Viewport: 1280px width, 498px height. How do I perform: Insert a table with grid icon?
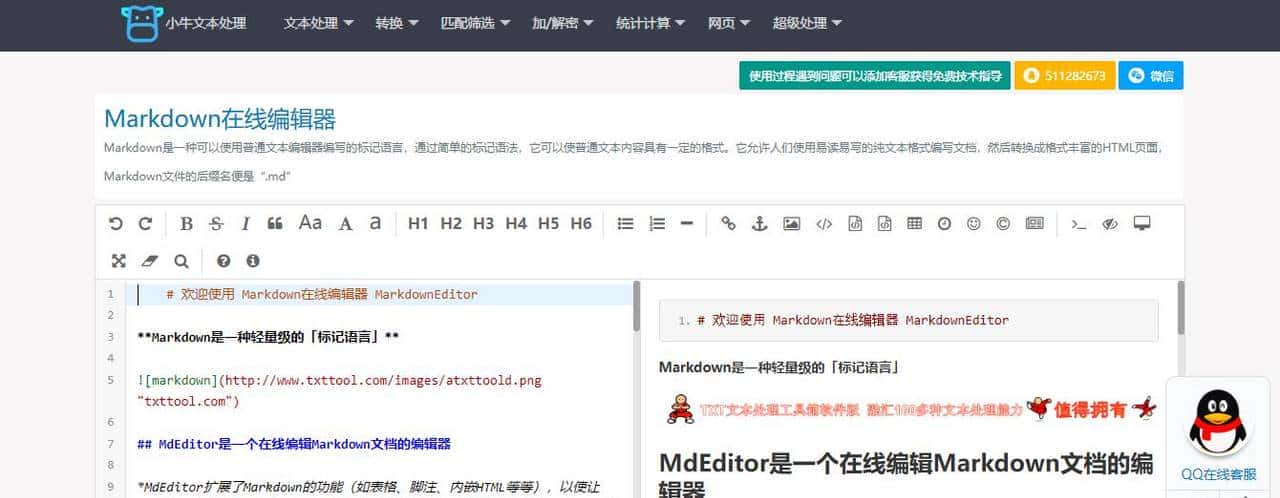[914, 224]
